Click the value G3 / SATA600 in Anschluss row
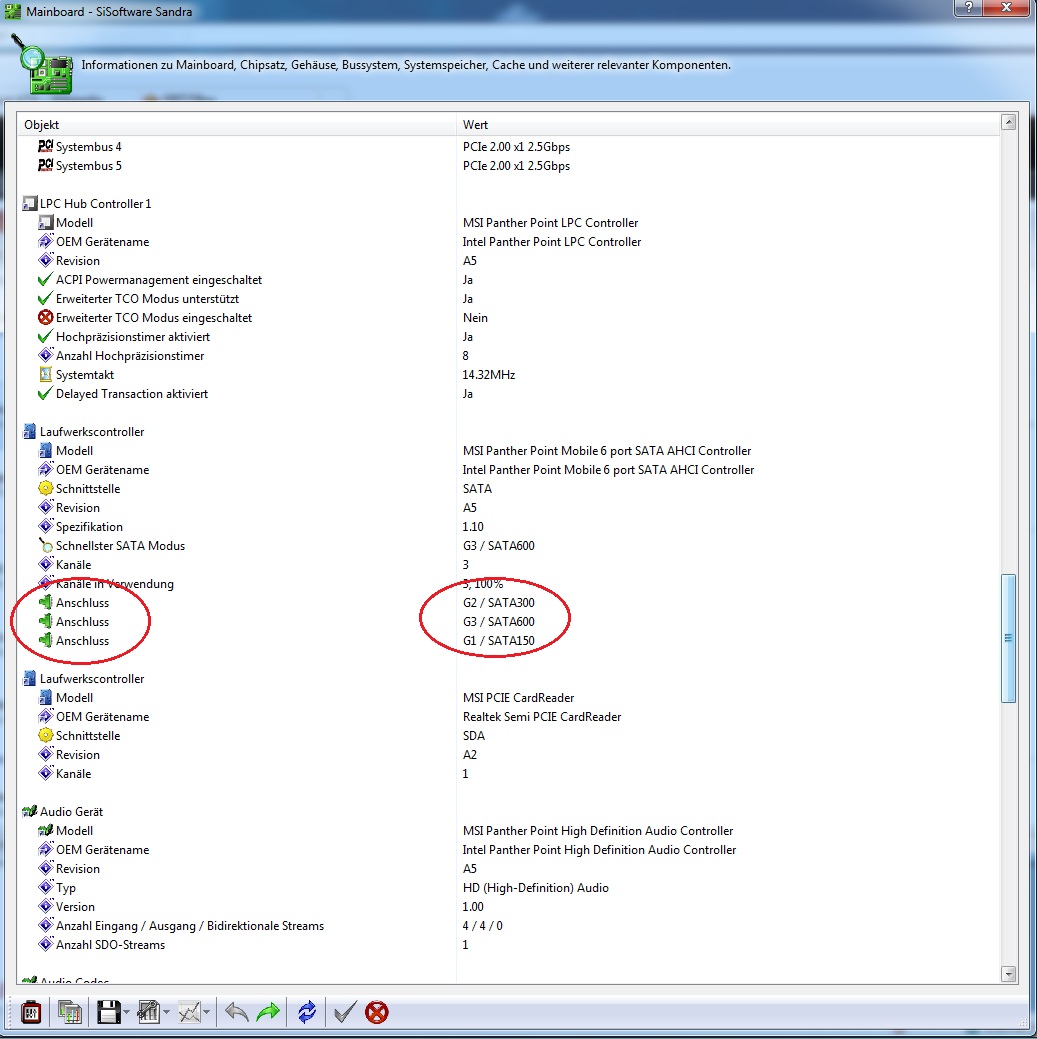Image resolution: width=1037 pixels, height=1039 pixels. tap(498, 622)
